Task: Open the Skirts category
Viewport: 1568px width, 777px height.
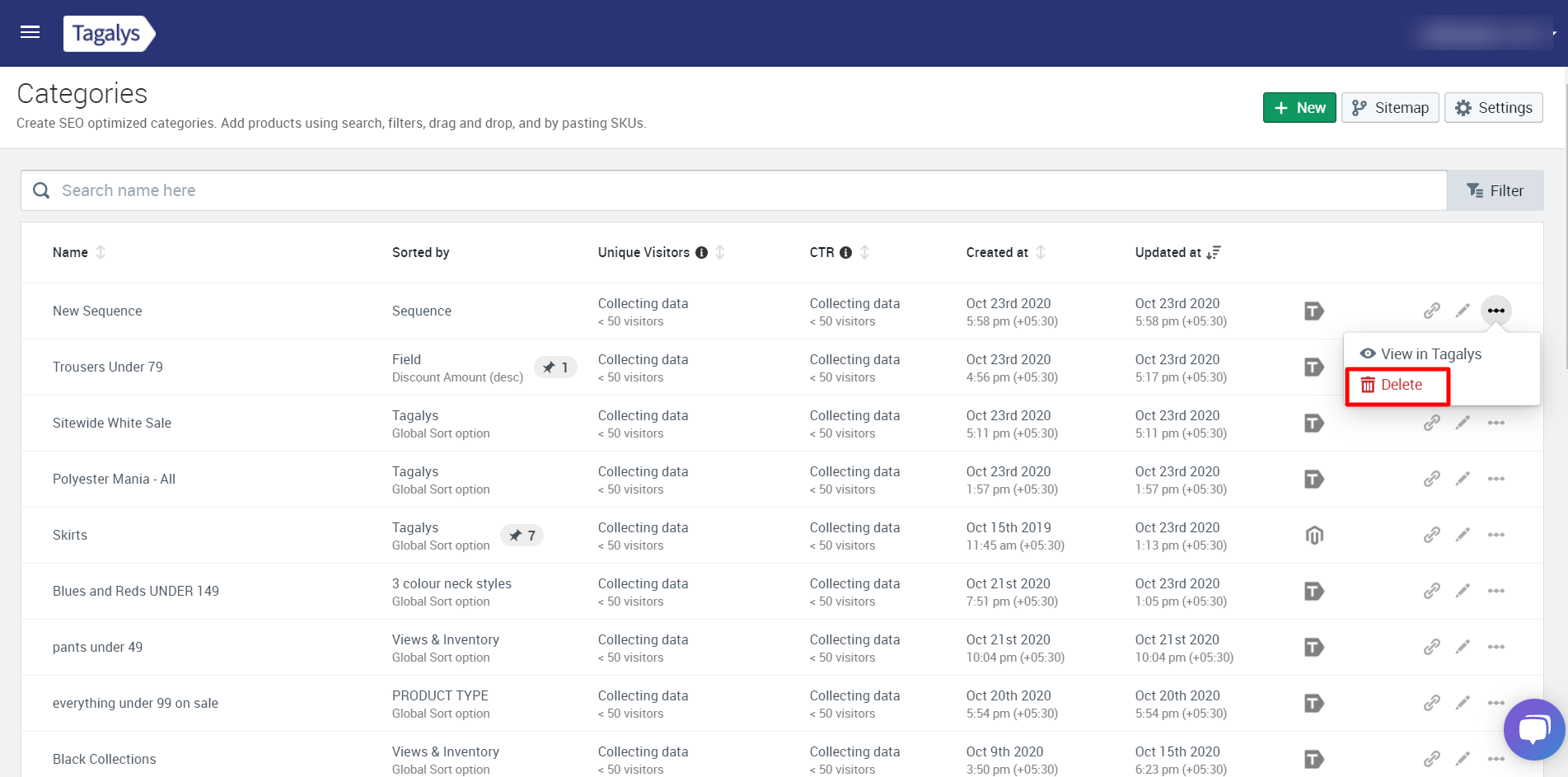Action: (x=70, y=535)
